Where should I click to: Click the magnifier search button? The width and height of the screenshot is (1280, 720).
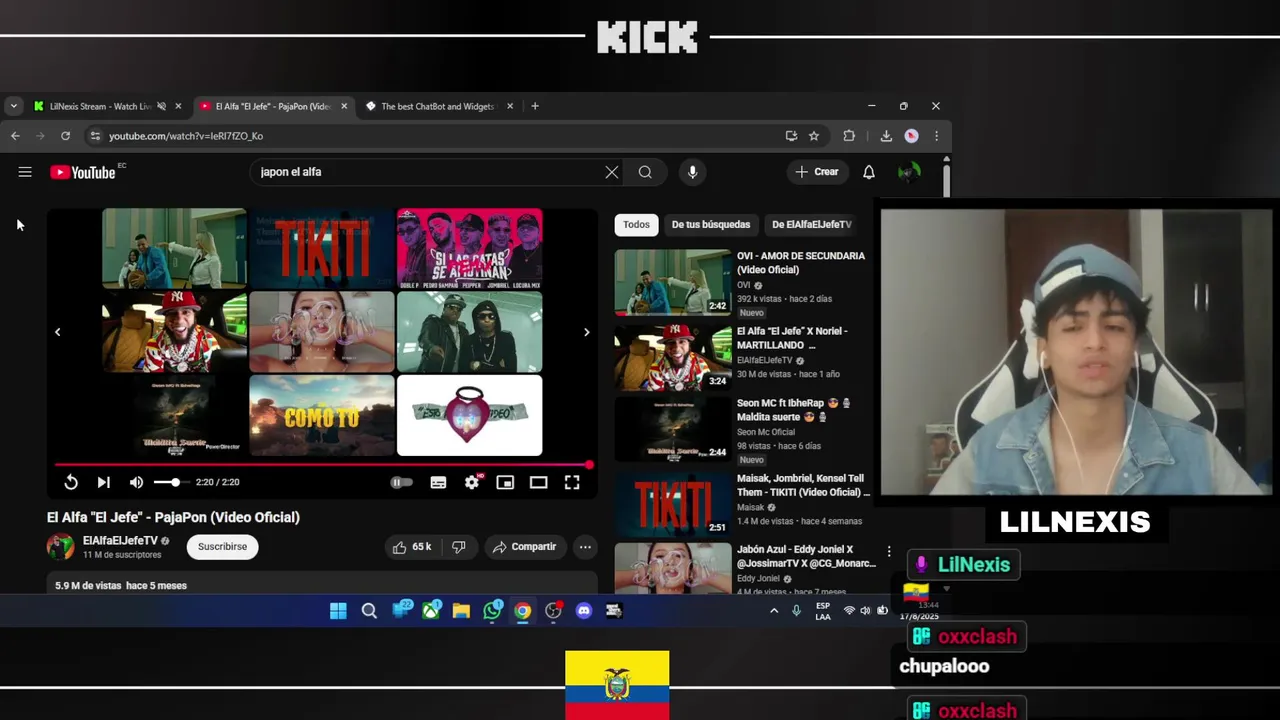coord(645,172)
